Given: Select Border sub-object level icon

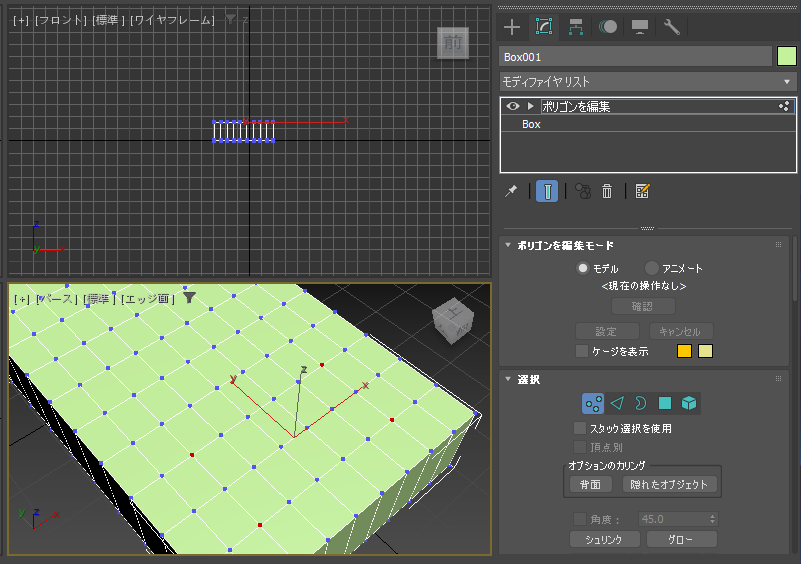Looking at the screenshot, I should pyautogui.click(x=641, y=404).
